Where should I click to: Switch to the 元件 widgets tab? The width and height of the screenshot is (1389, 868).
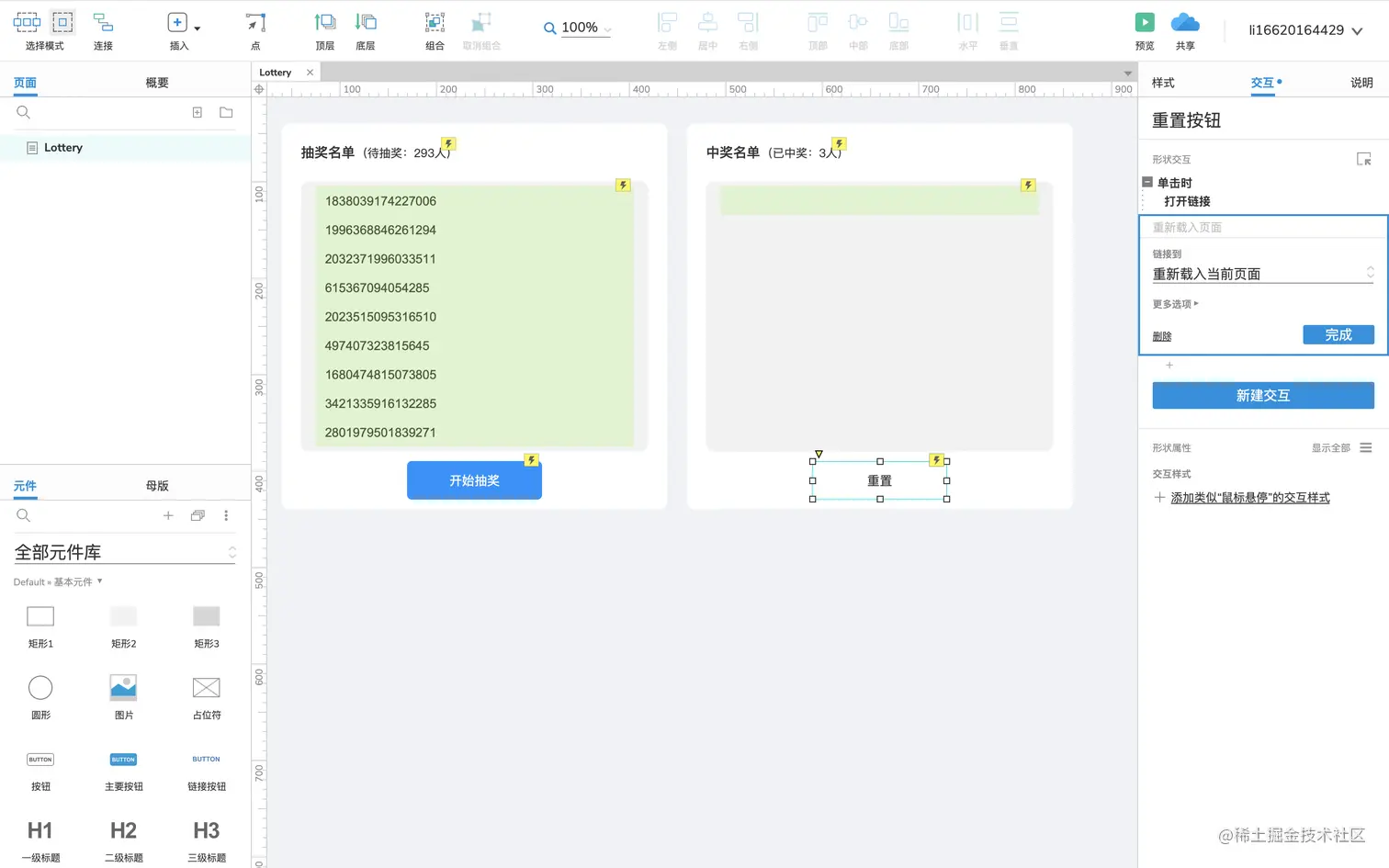[25, 486]
